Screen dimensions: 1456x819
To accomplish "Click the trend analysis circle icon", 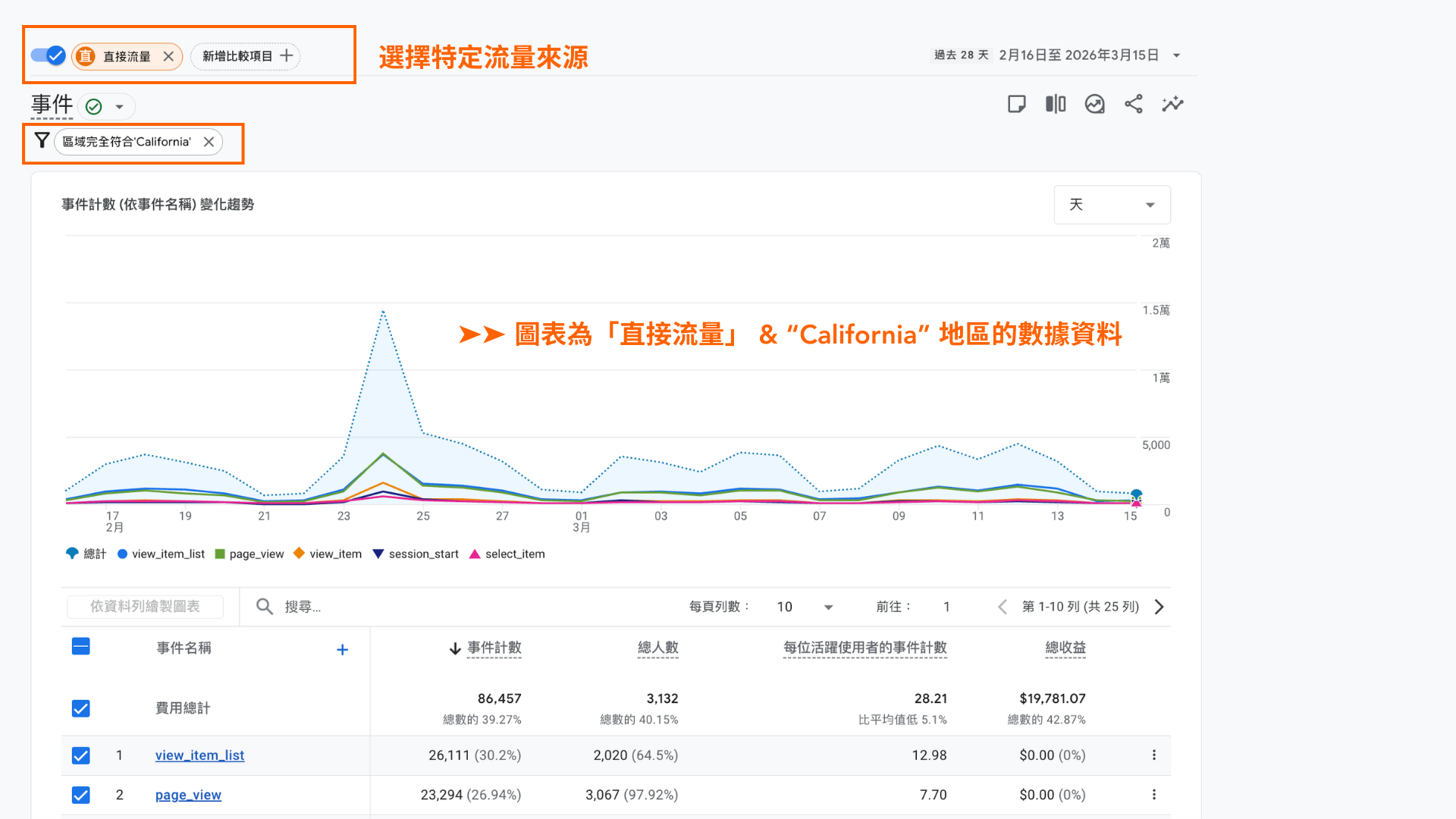I will click(1094, 104).
